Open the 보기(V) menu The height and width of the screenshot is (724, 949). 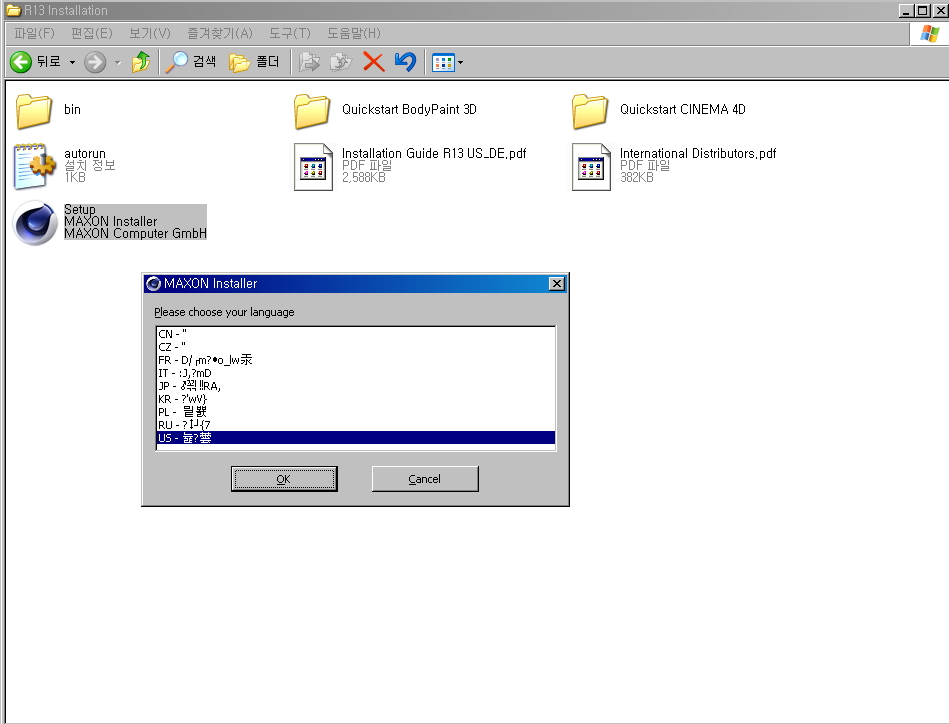[x=149, y=33]
